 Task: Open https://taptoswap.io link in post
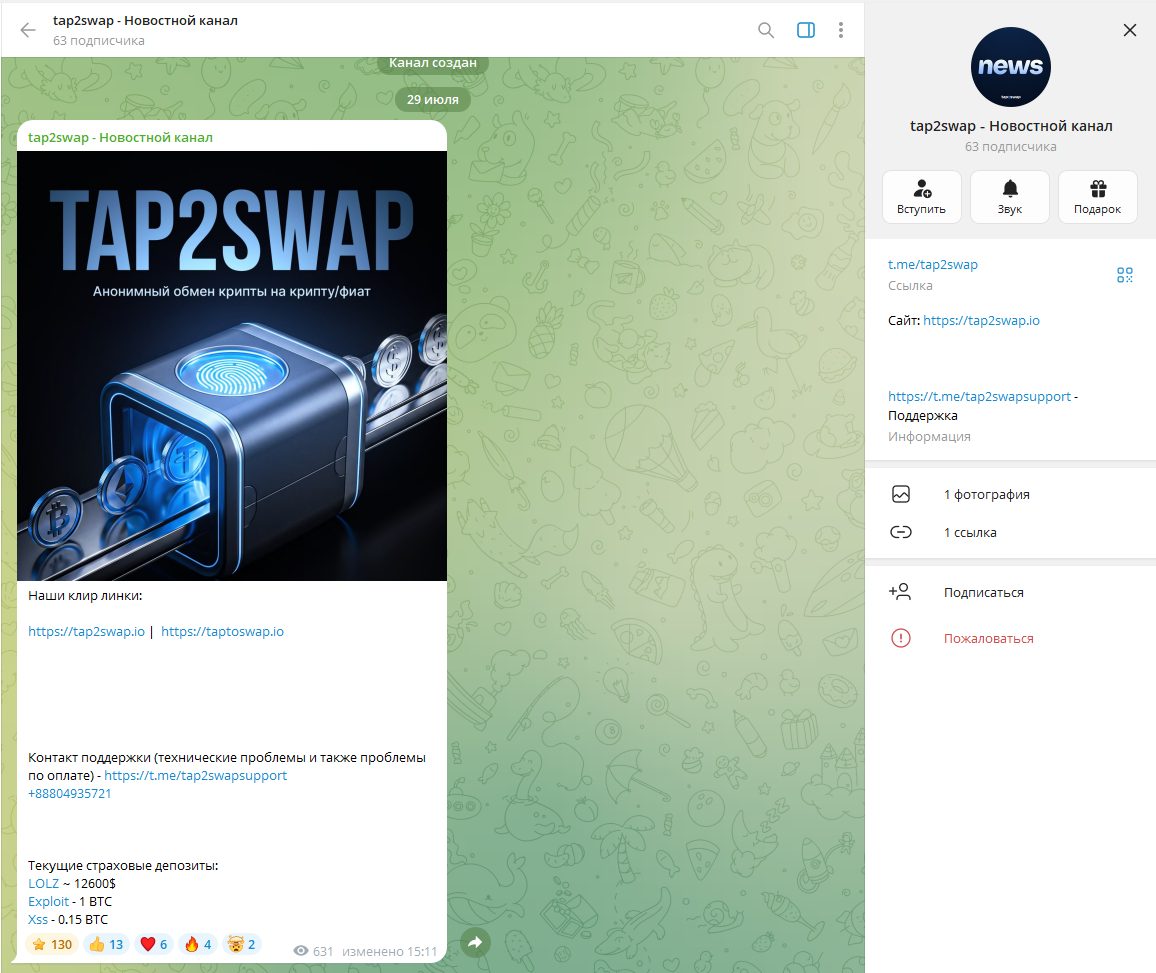point(222,632)
